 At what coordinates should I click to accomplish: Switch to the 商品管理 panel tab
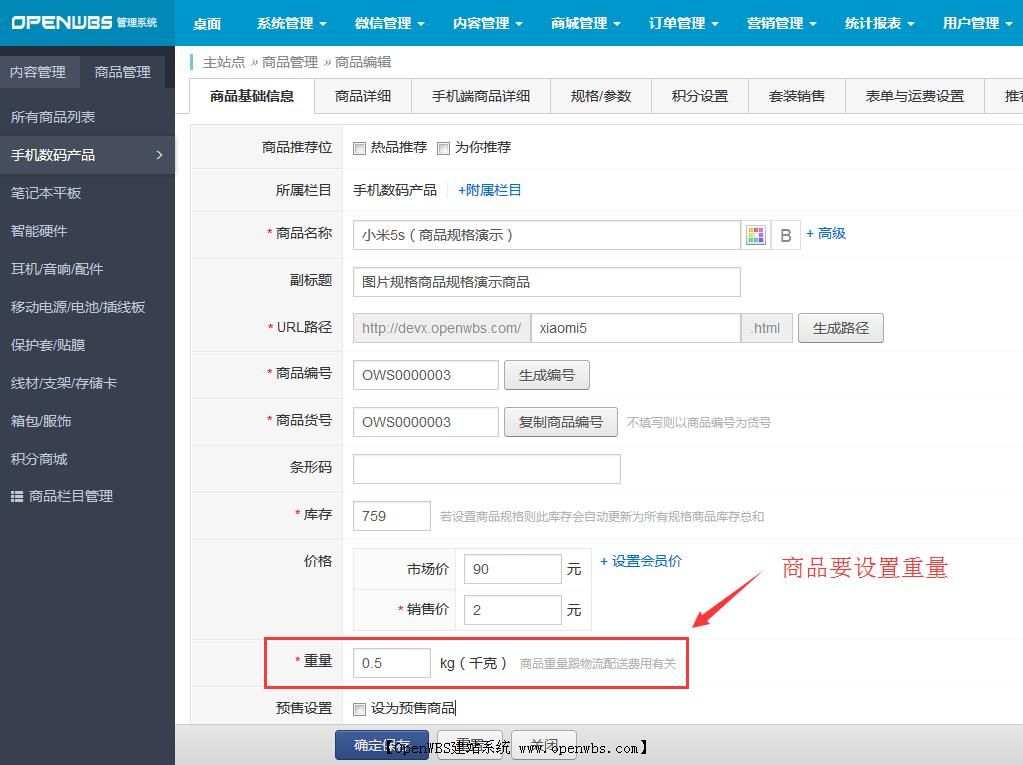(121, 71)
